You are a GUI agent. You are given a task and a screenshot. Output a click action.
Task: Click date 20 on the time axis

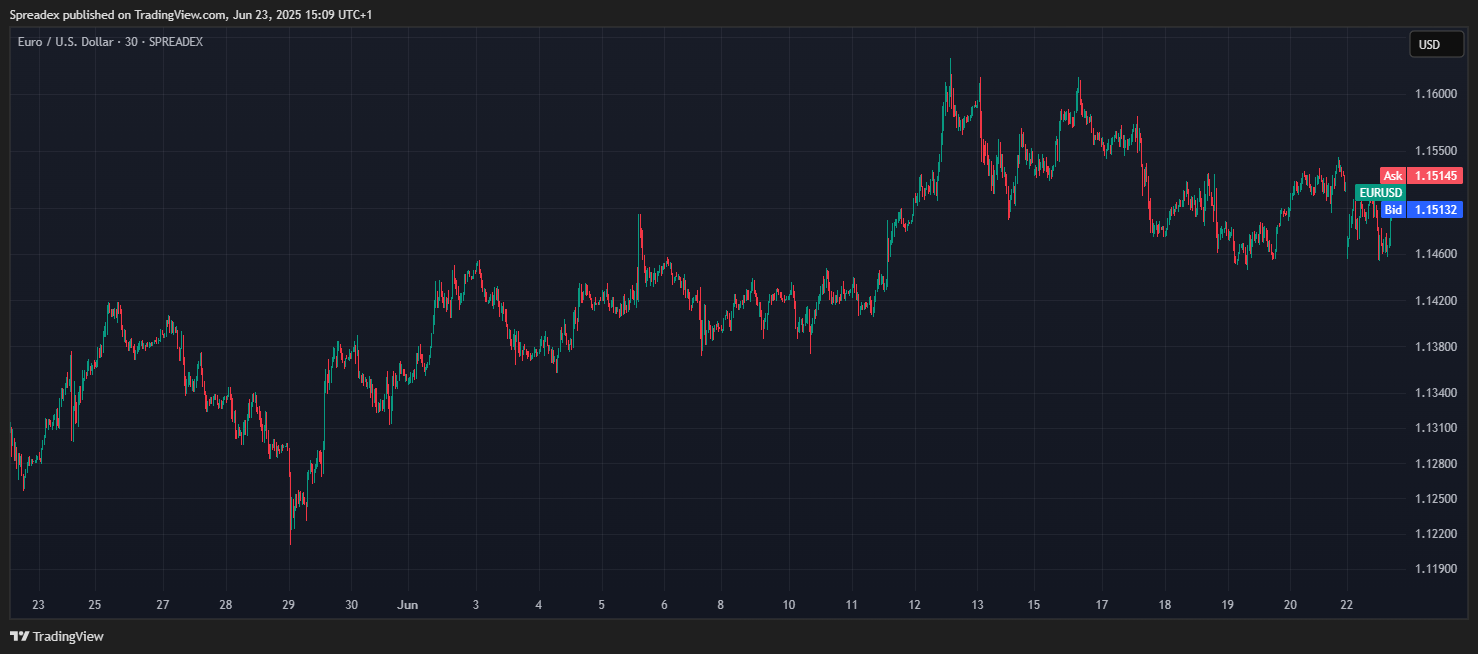pos(1290,605)
